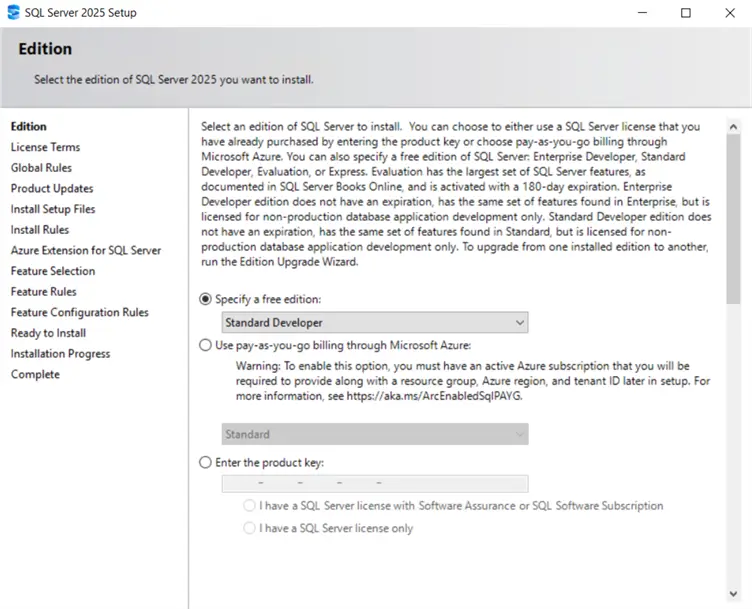Pick 'I have a SQL Server license with Software Assurance' radio
This screenshot has width=752, height=609.
point(249,505)
